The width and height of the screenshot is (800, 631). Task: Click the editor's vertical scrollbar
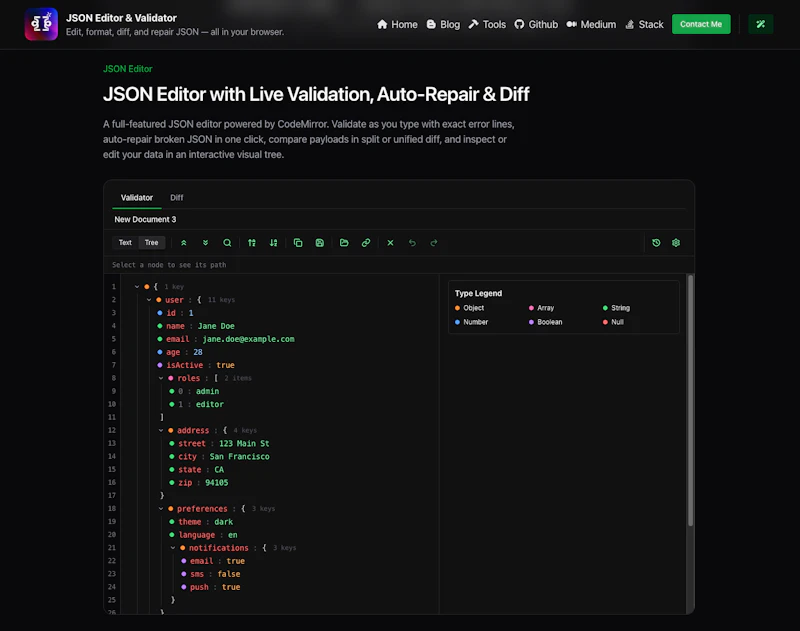(x=690, y=400)
